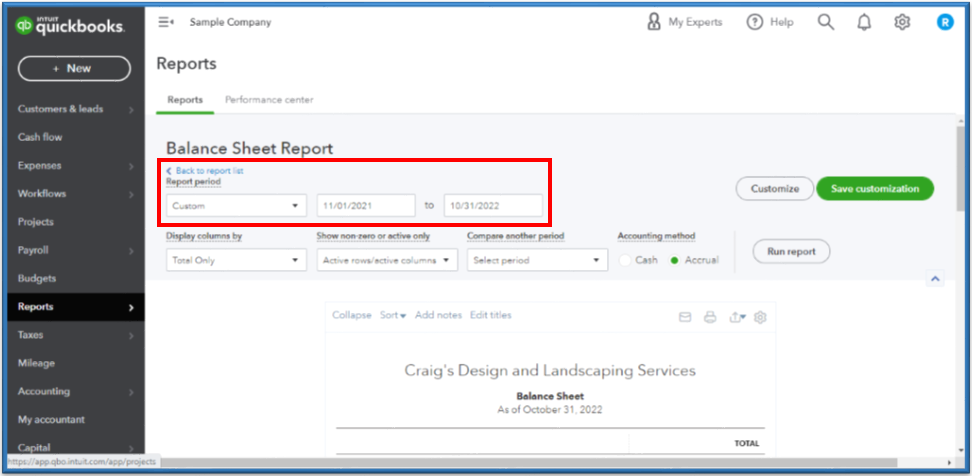Click the start date field 11/01/2021
972x476 pixels.
tap(366, 206)
